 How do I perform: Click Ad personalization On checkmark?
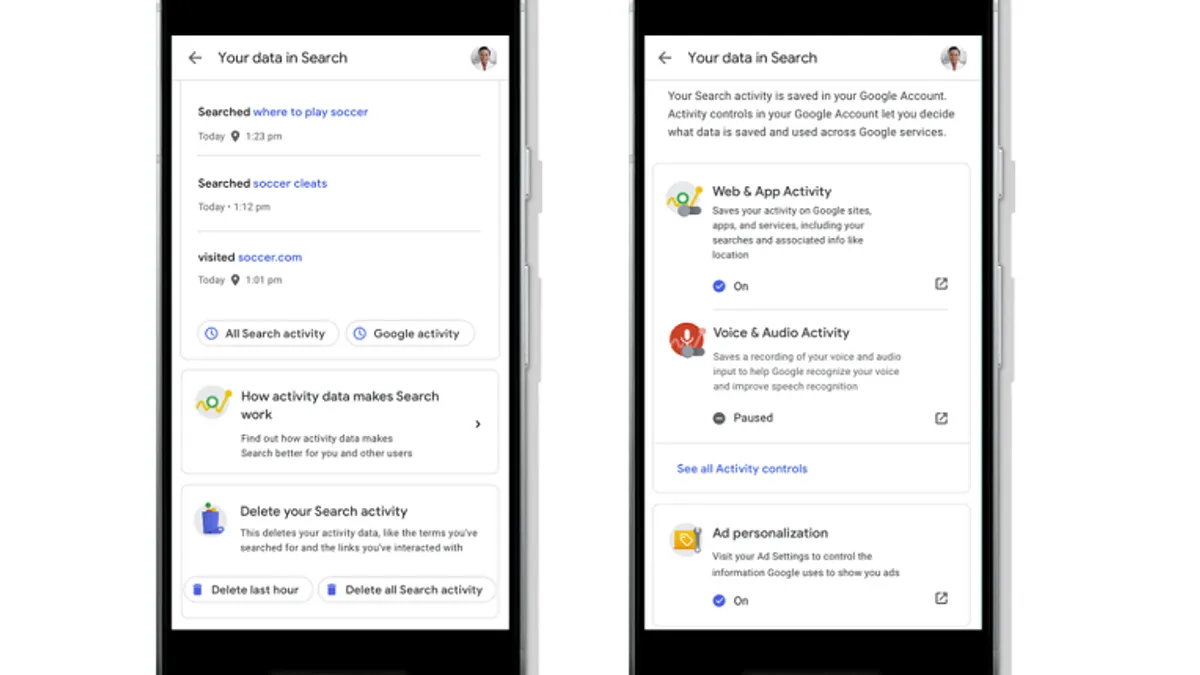719,601
